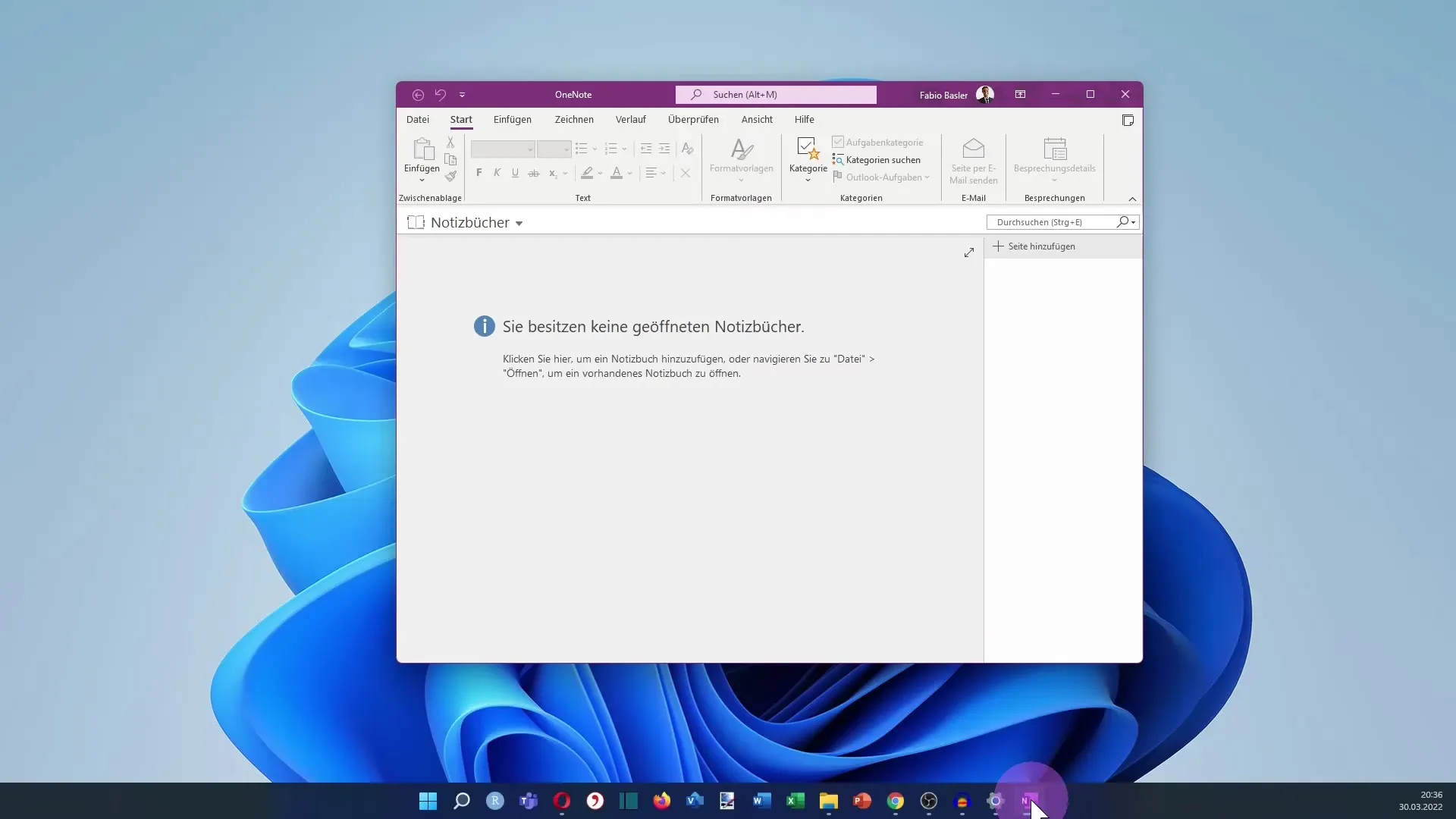
Task: Launch Firefox from the taskbar
Action: tap(661, 801)
